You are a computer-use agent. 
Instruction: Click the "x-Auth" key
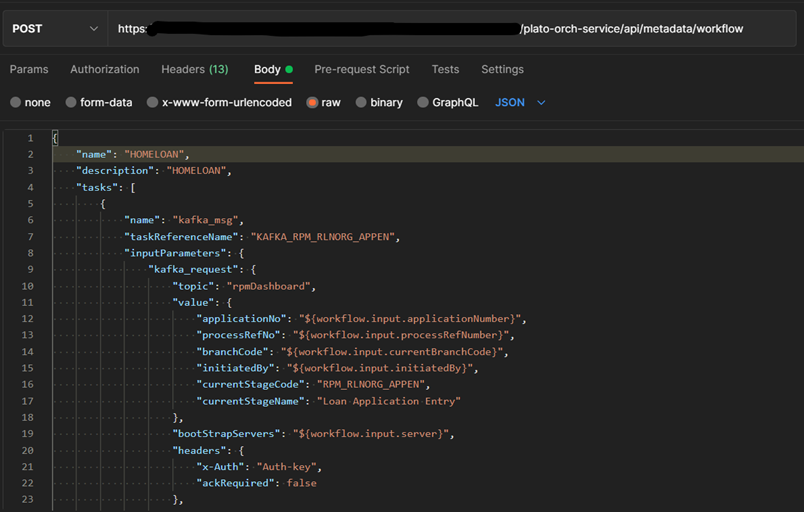tap(220, 466)
